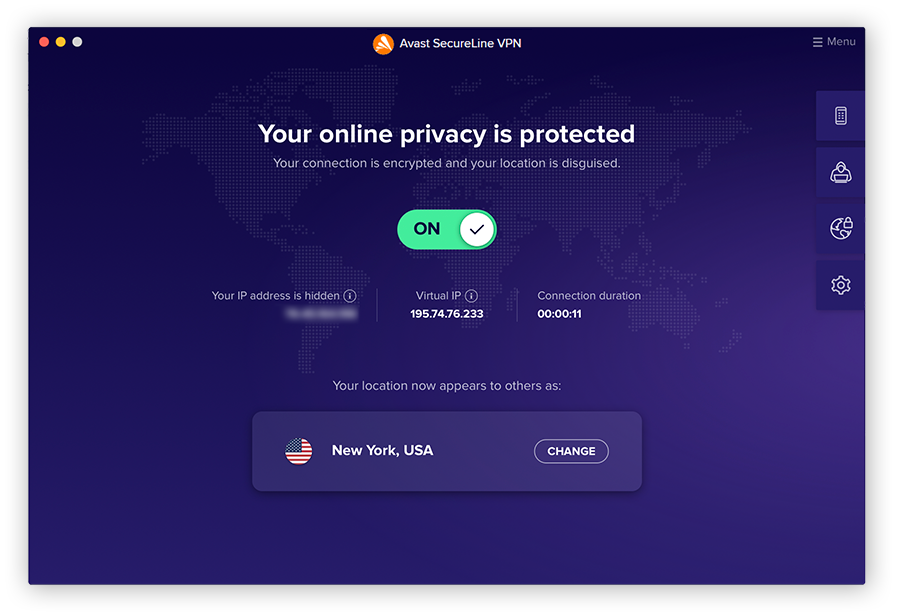Click the info icon next to Virtual IP
Screen dimensions: 900x616
tap(470, 296)
